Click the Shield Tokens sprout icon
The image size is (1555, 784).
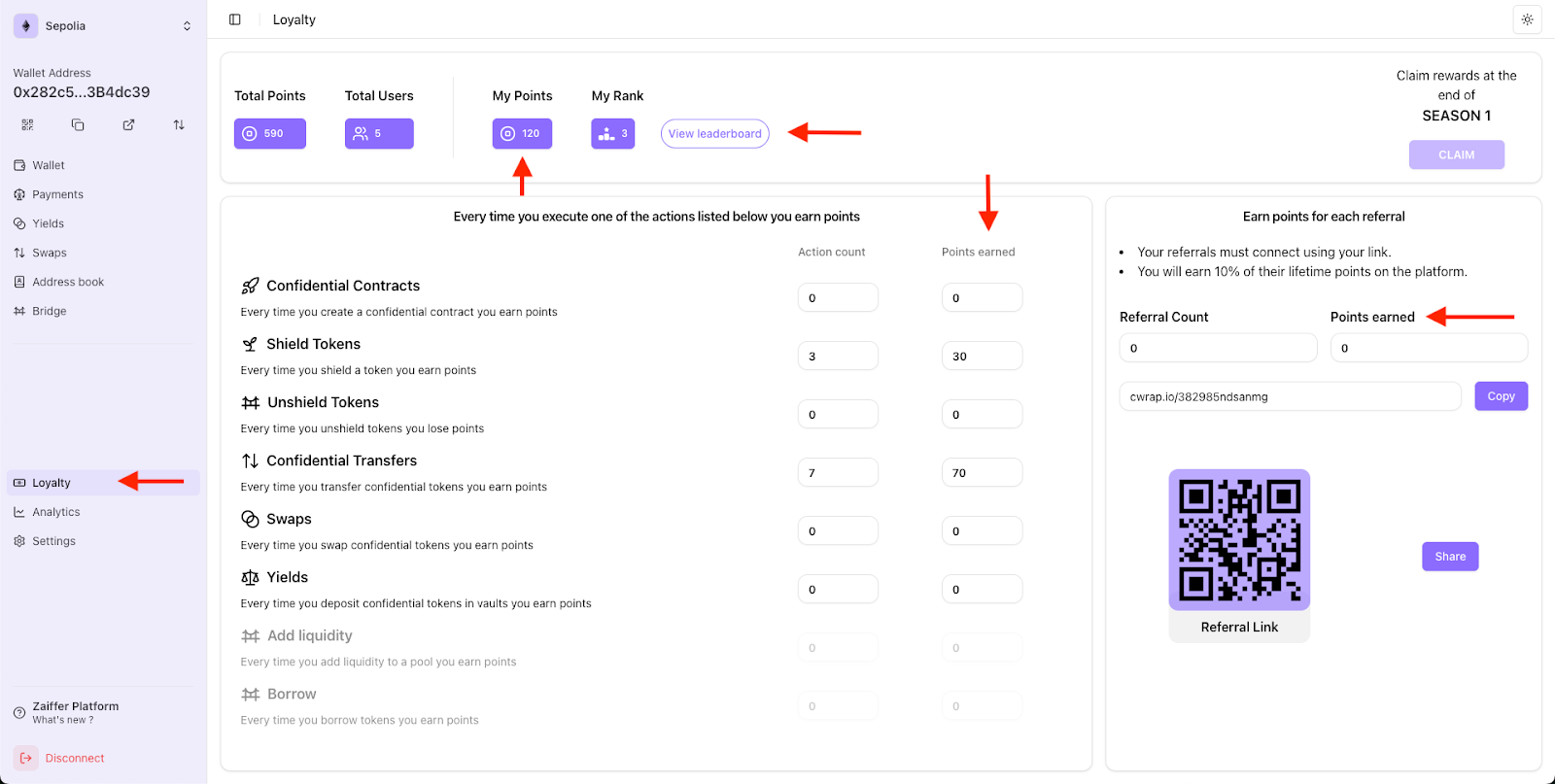[250, 344]
